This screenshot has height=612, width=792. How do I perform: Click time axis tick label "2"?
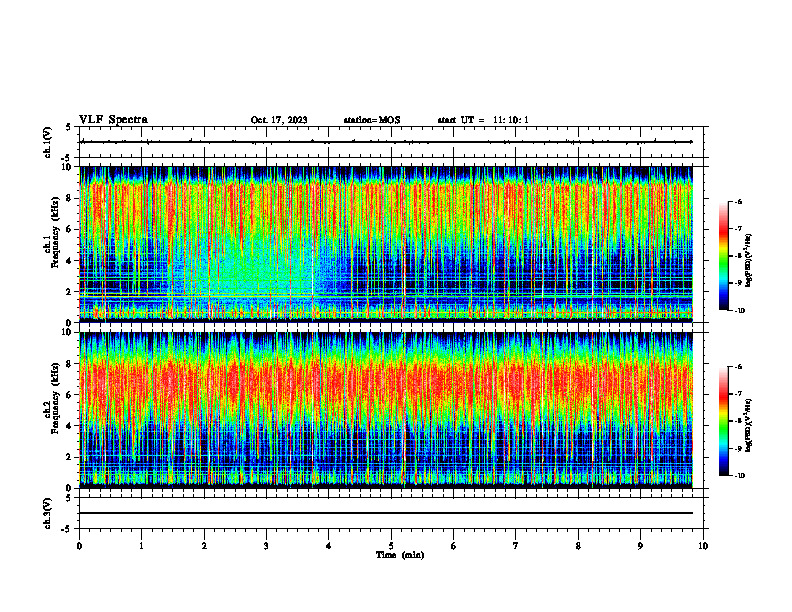pos(204,546)
